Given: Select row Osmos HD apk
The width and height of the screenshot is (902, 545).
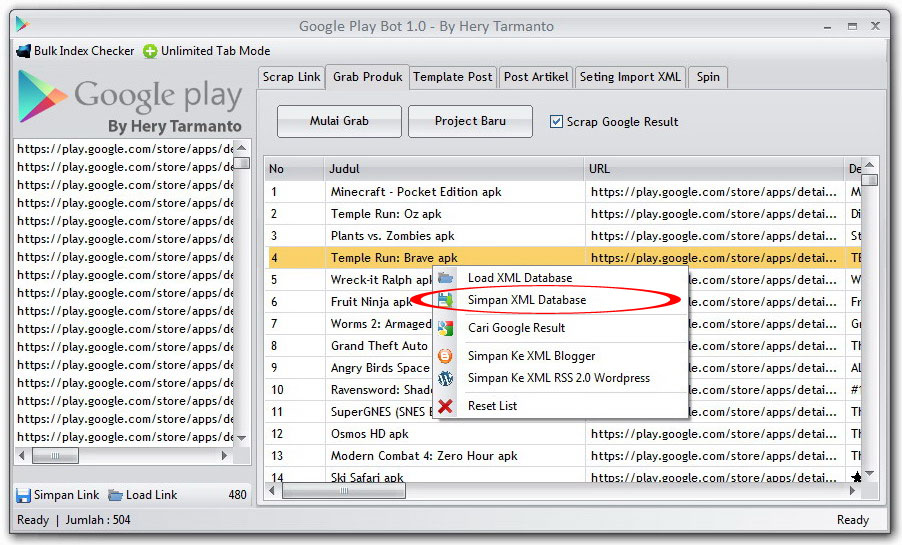Looking at the screenshot, I should 563,434.
